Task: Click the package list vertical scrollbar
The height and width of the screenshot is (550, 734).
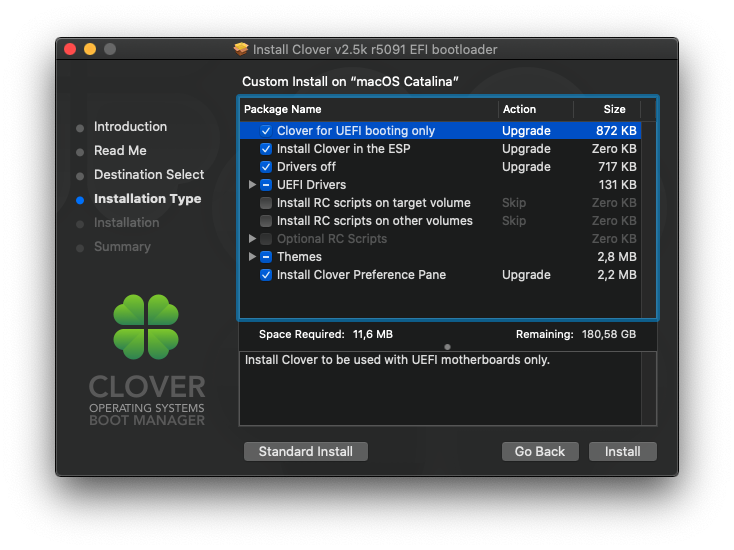Action: coord(648,220)
